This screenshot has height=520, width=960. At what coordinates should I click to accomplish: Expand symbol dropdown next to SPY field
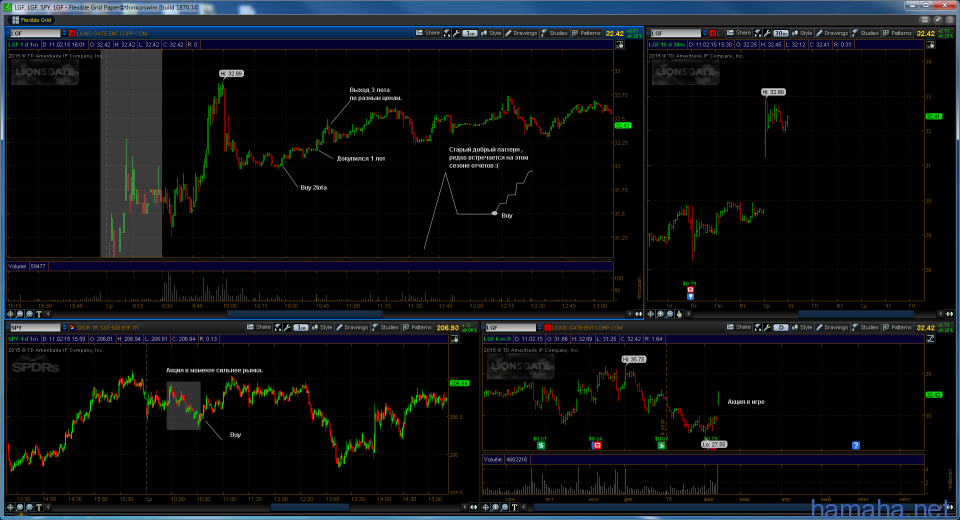[64, 328]
